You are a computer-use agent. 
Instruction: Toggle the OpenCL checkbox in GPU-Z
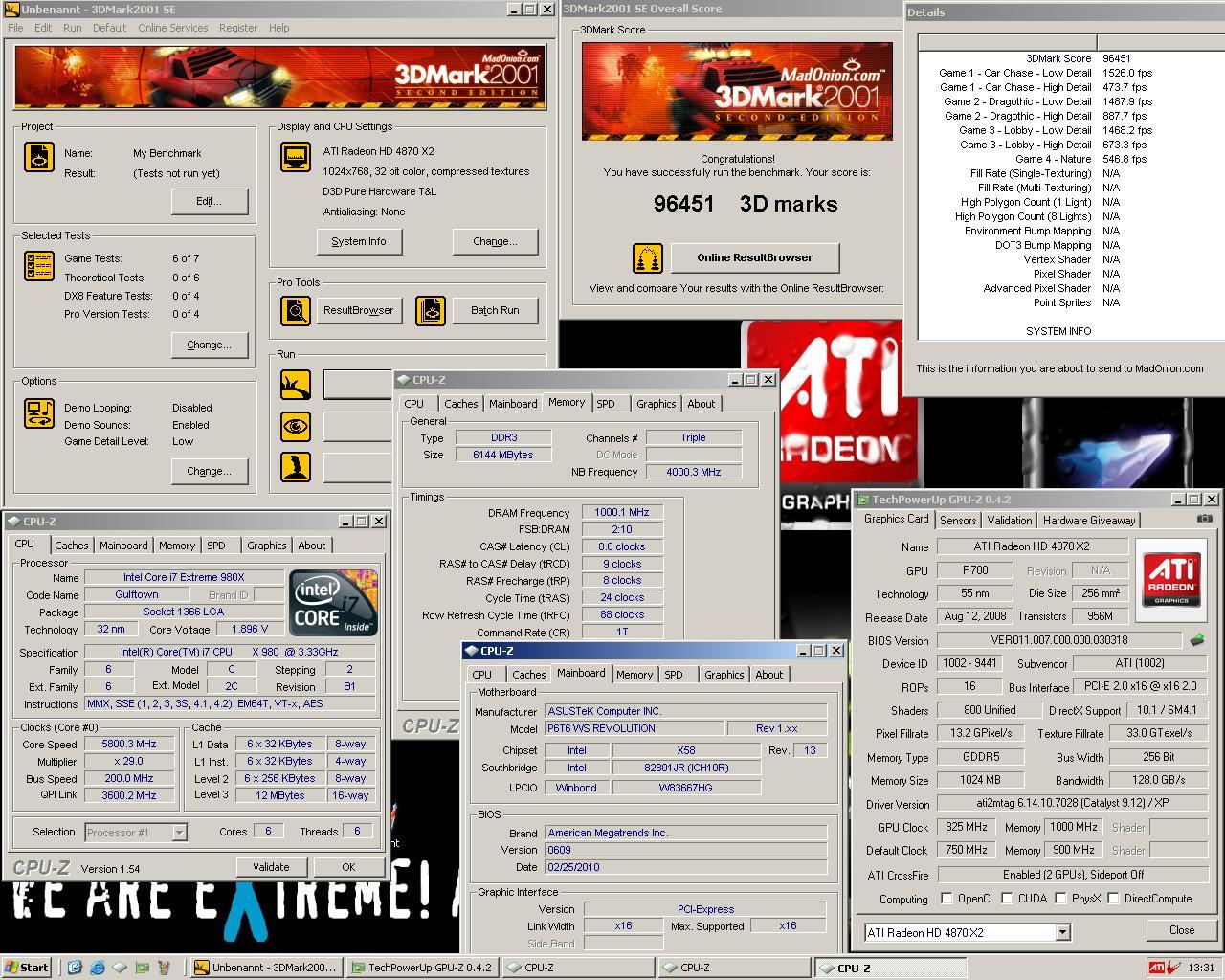click(x=947, y=899)
